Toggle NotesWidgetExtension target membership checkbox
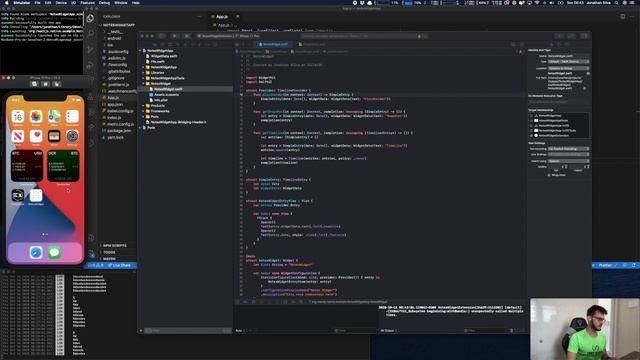The width and height of the screenshot is (640, 360). pyautogui.click(x=531, y=136)
